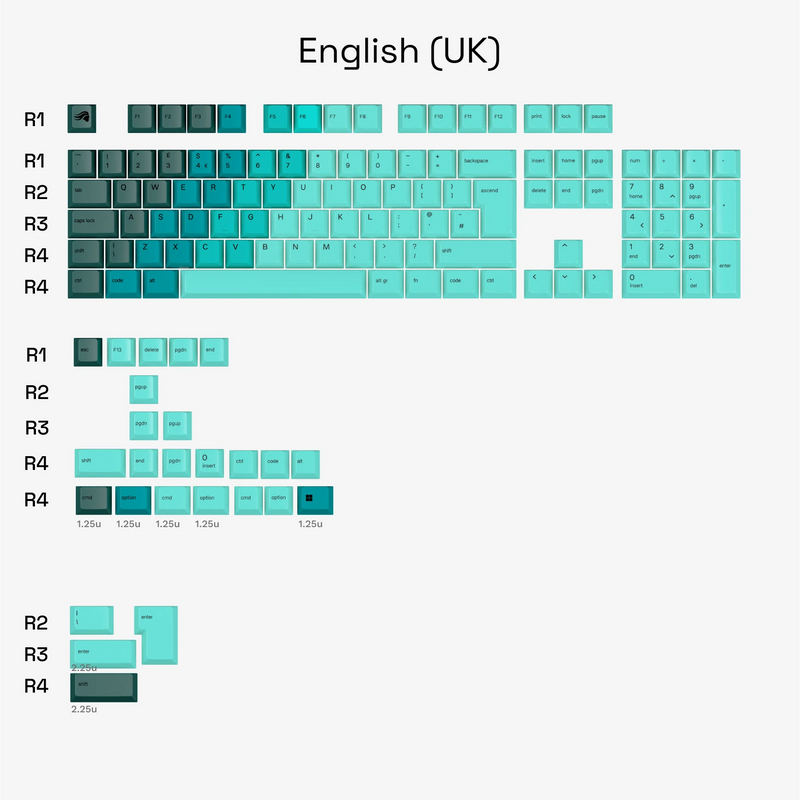Click the pause keycap
The image size is (800, 800).
pos(598,118)
